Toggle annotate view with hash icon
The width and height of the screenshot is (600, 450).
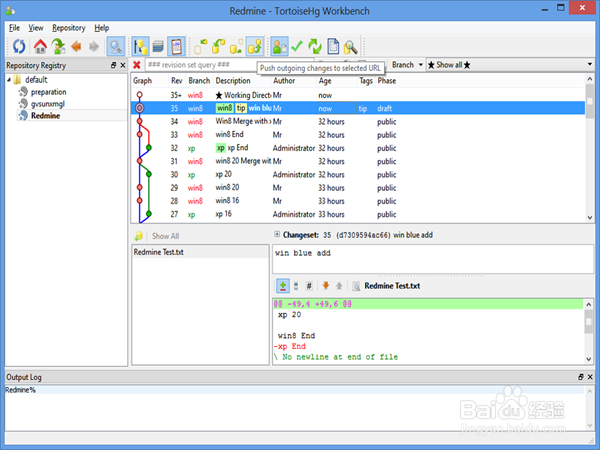pyautogui.click(x=309, y=286)
